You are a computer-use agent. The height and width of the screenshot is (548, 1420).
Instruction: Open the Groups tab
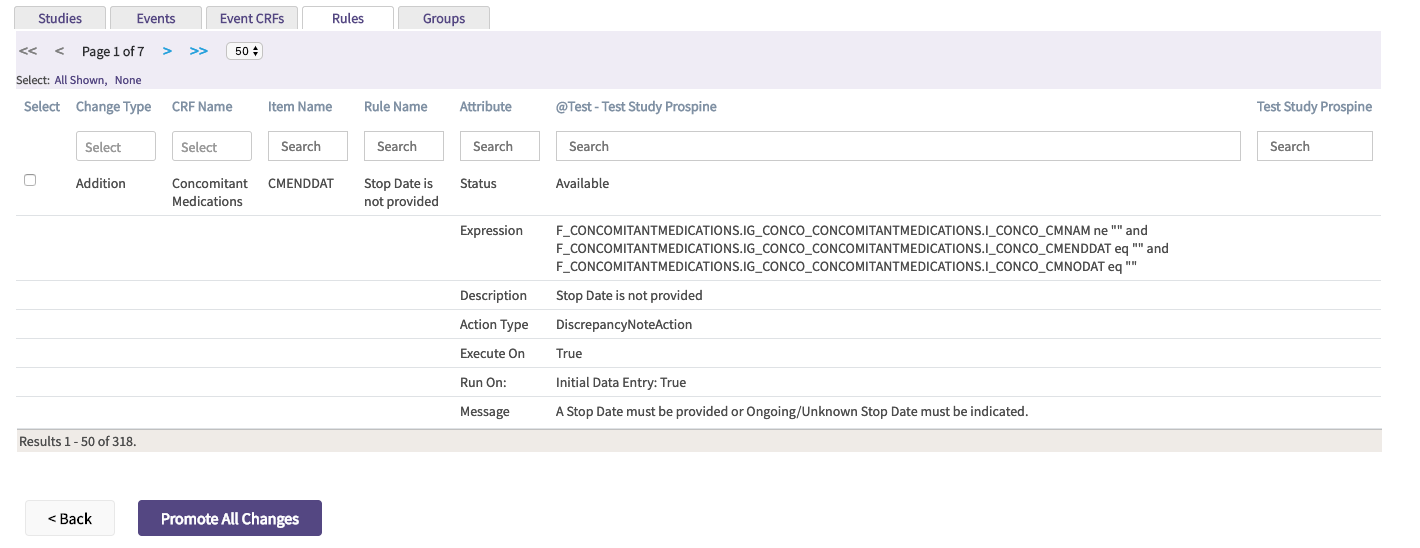point(443,18)
